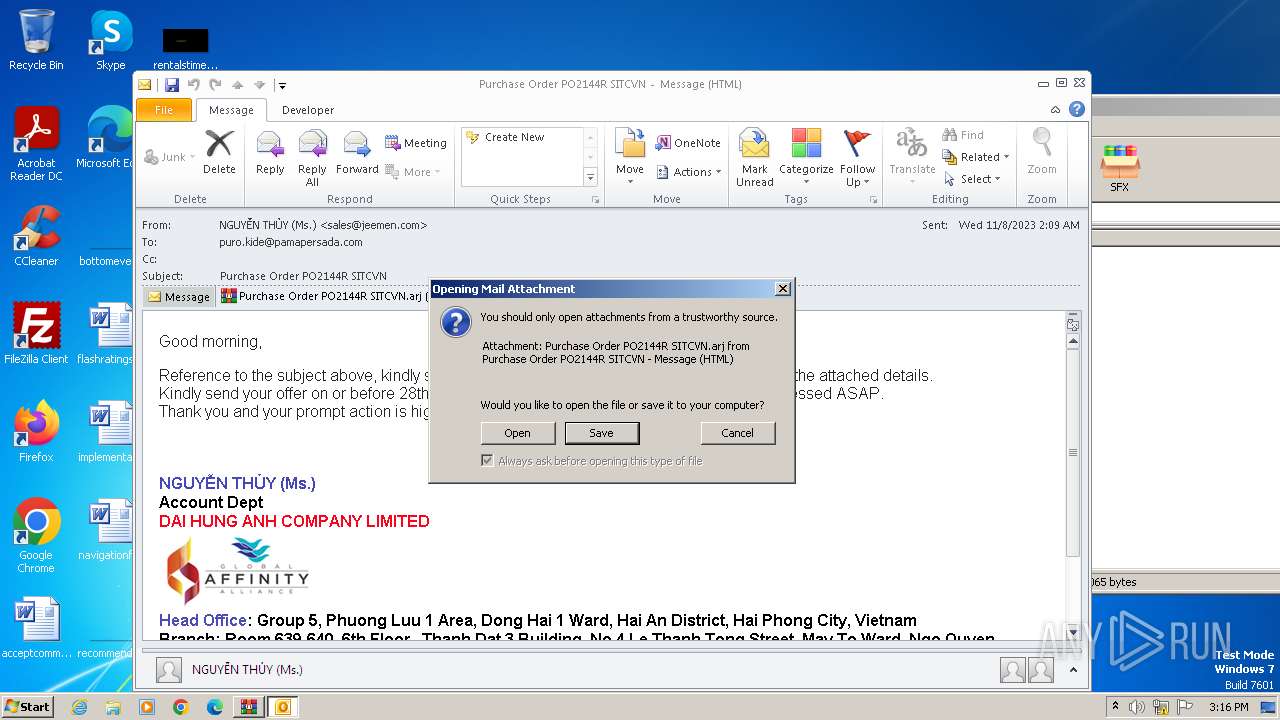
Task: Switch to the Message ribbon tab
Action: (x=231, y=110)
